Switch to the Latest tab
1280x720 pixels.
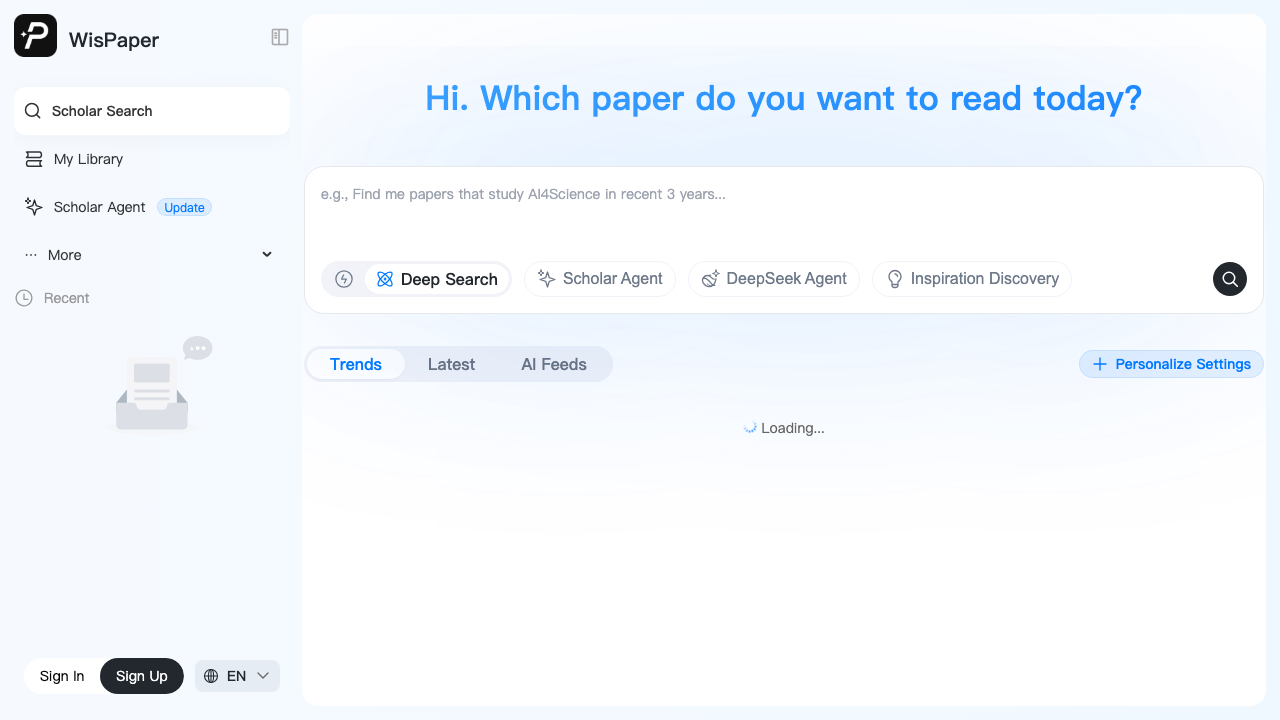point(451,364)
